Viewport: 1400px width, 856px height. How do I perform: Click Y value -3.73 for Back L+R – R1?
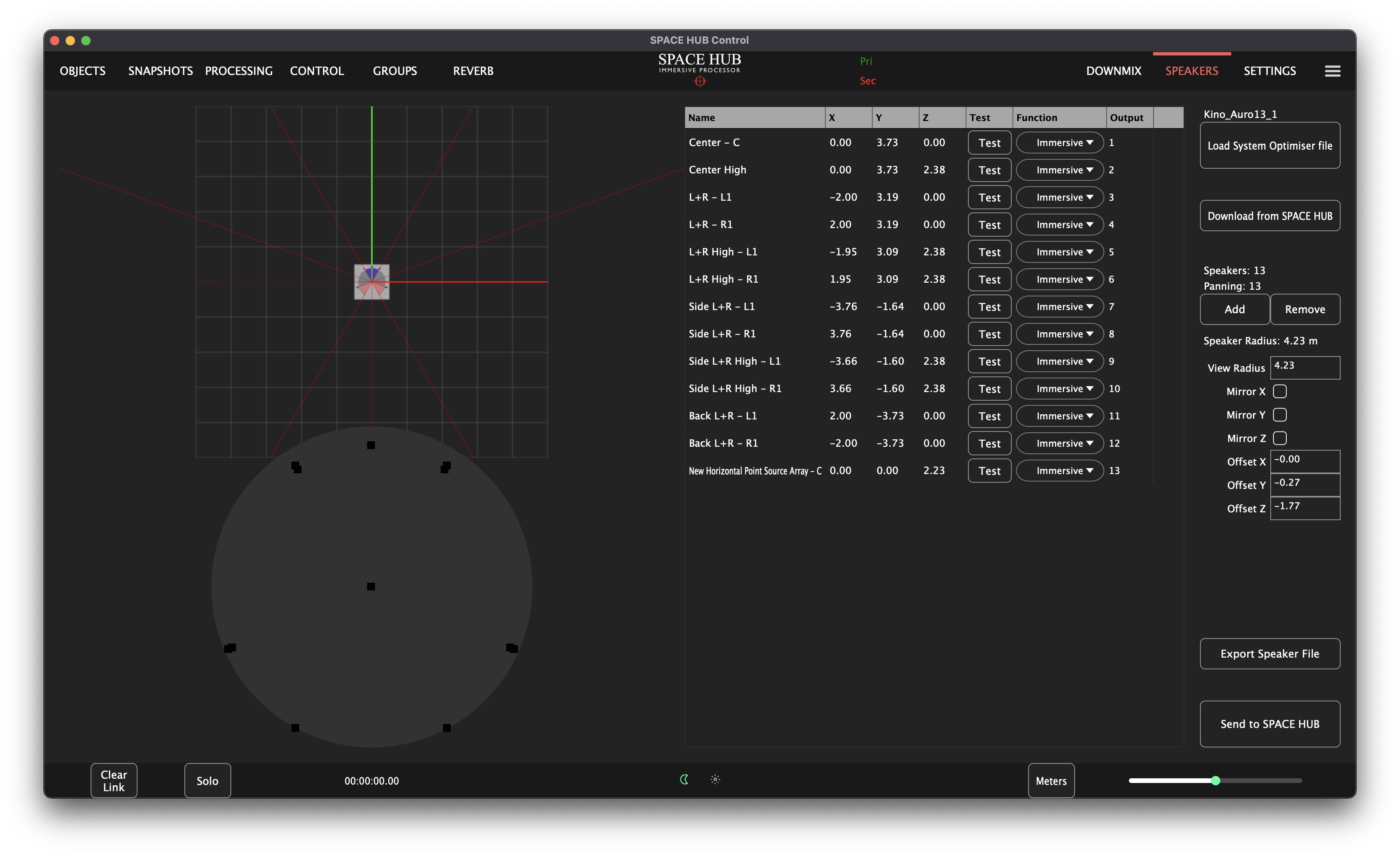890,443
